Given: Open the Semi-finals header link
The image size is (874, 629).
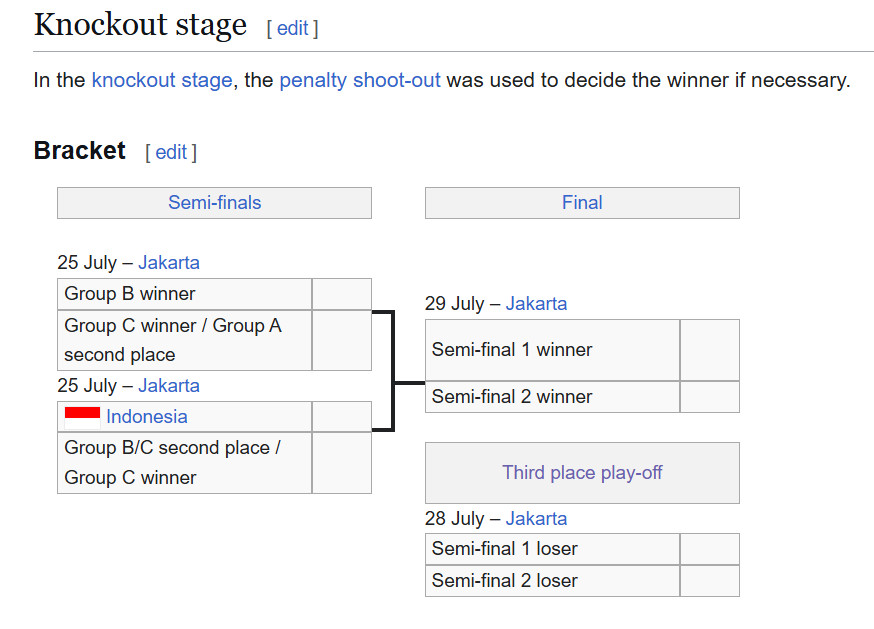Looking at the screenshot, I should tap(215, 202).
